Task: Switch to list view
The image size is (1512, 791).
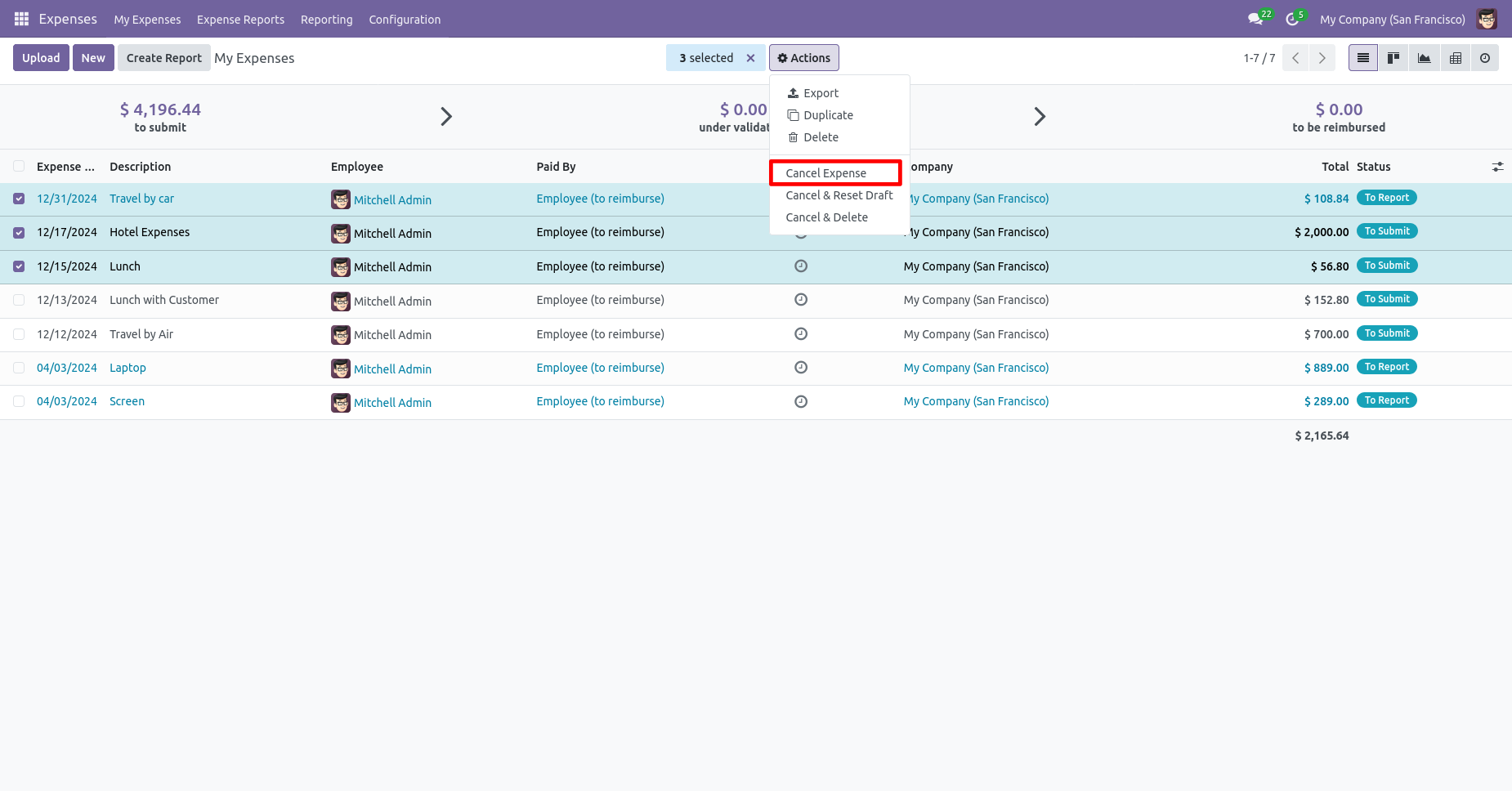Action: [x=1363, y=58]
